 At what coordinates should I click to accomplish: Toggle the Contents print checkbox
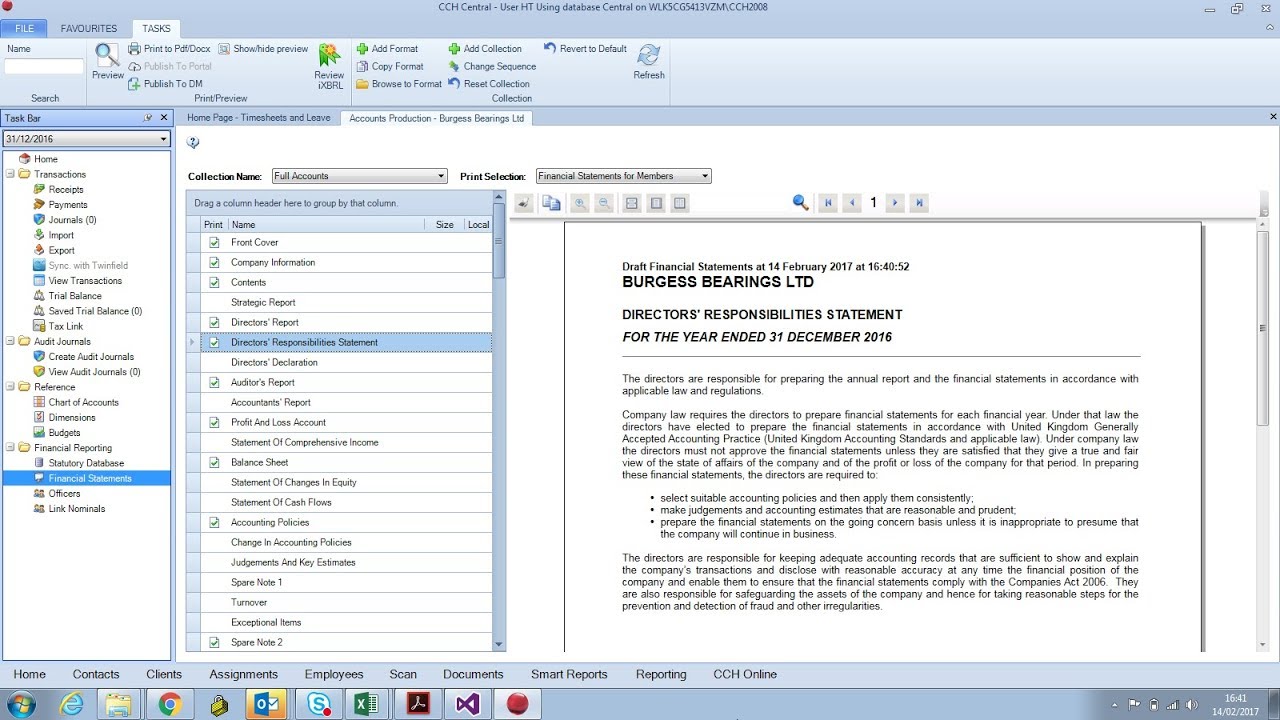point(214,282)
